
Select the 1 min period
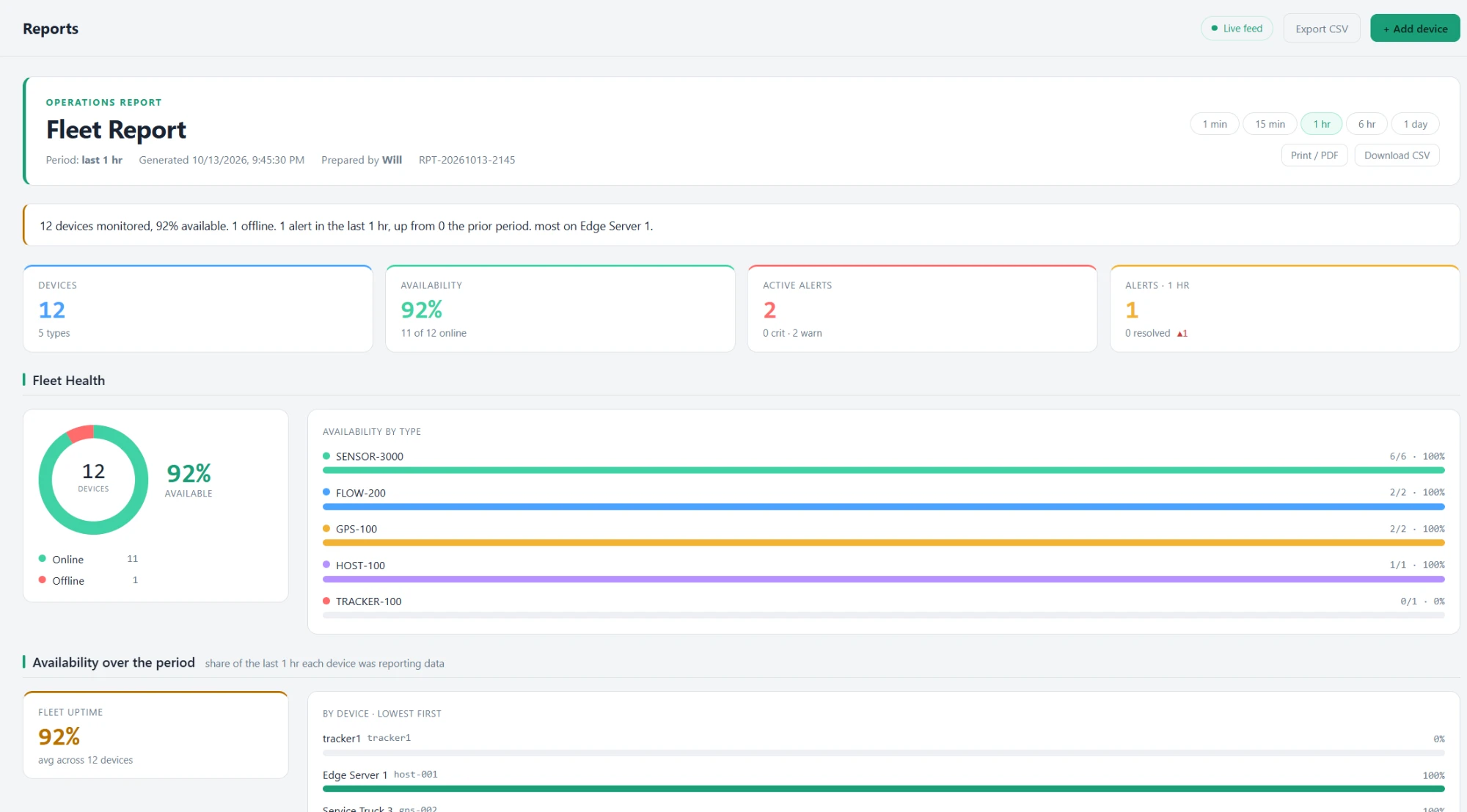(1214, 124)
